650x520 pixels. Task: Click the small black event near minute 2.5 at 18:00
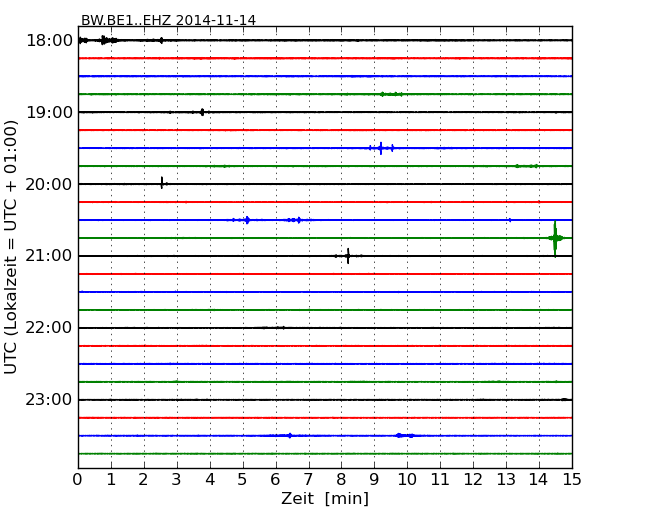(x=161, y=40)
